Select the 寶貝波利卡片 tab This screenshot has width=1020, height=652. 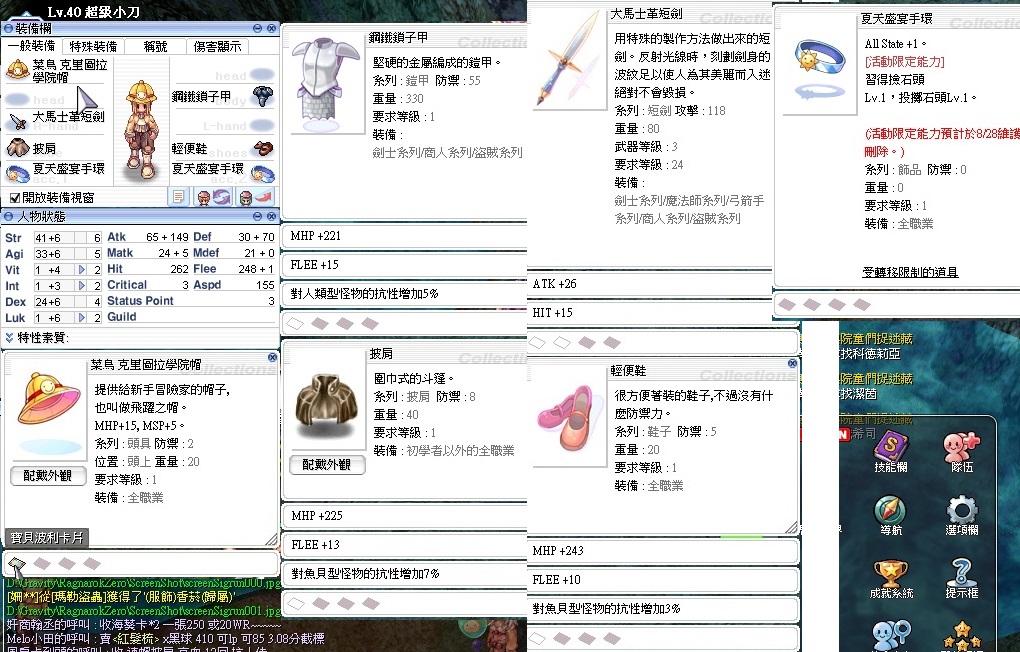pyautogui.click(x=47, y=537)
